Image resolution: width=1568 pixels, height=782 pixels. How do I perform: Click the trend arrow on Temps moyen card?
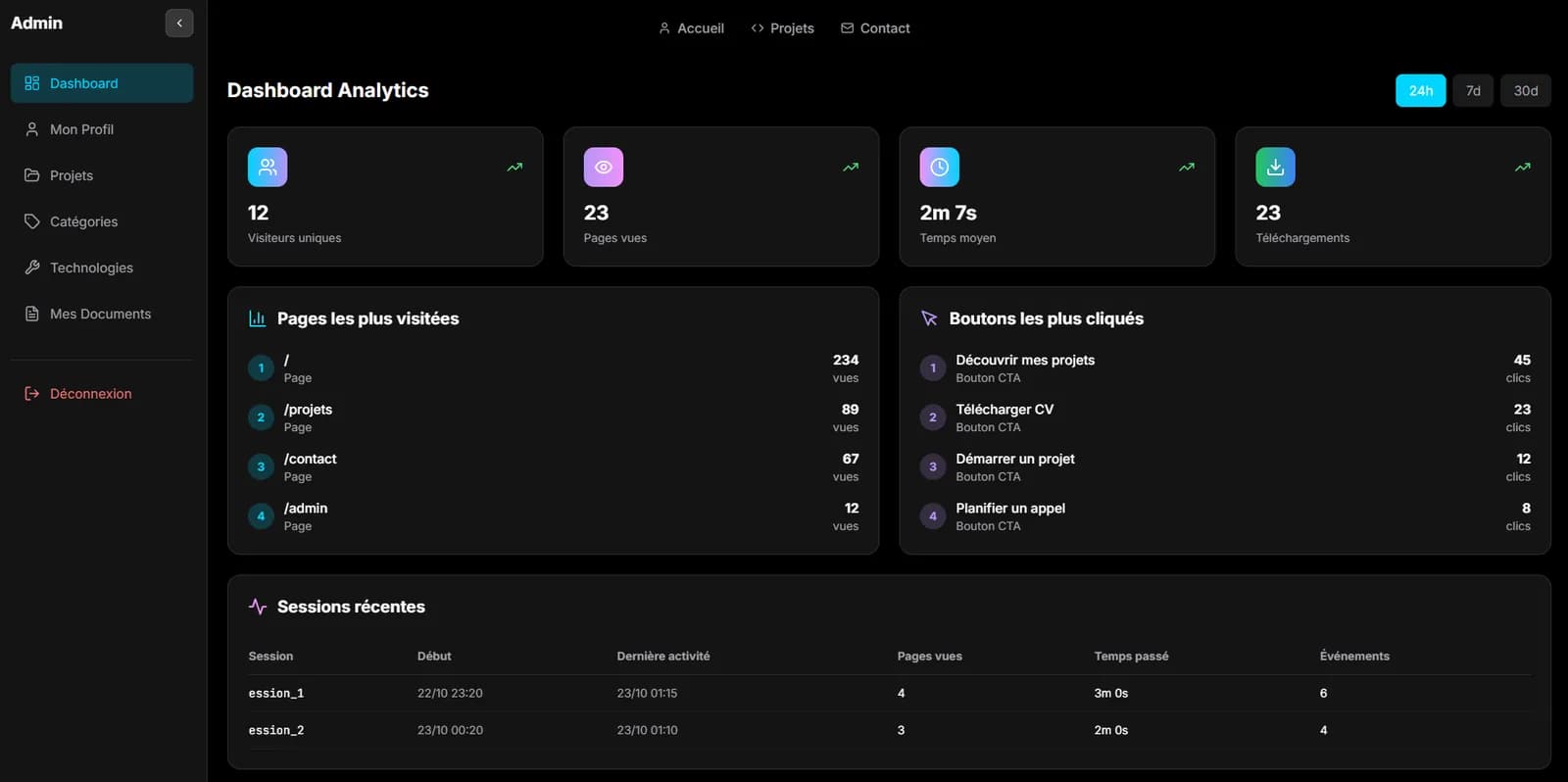[x=1187, y=168]
